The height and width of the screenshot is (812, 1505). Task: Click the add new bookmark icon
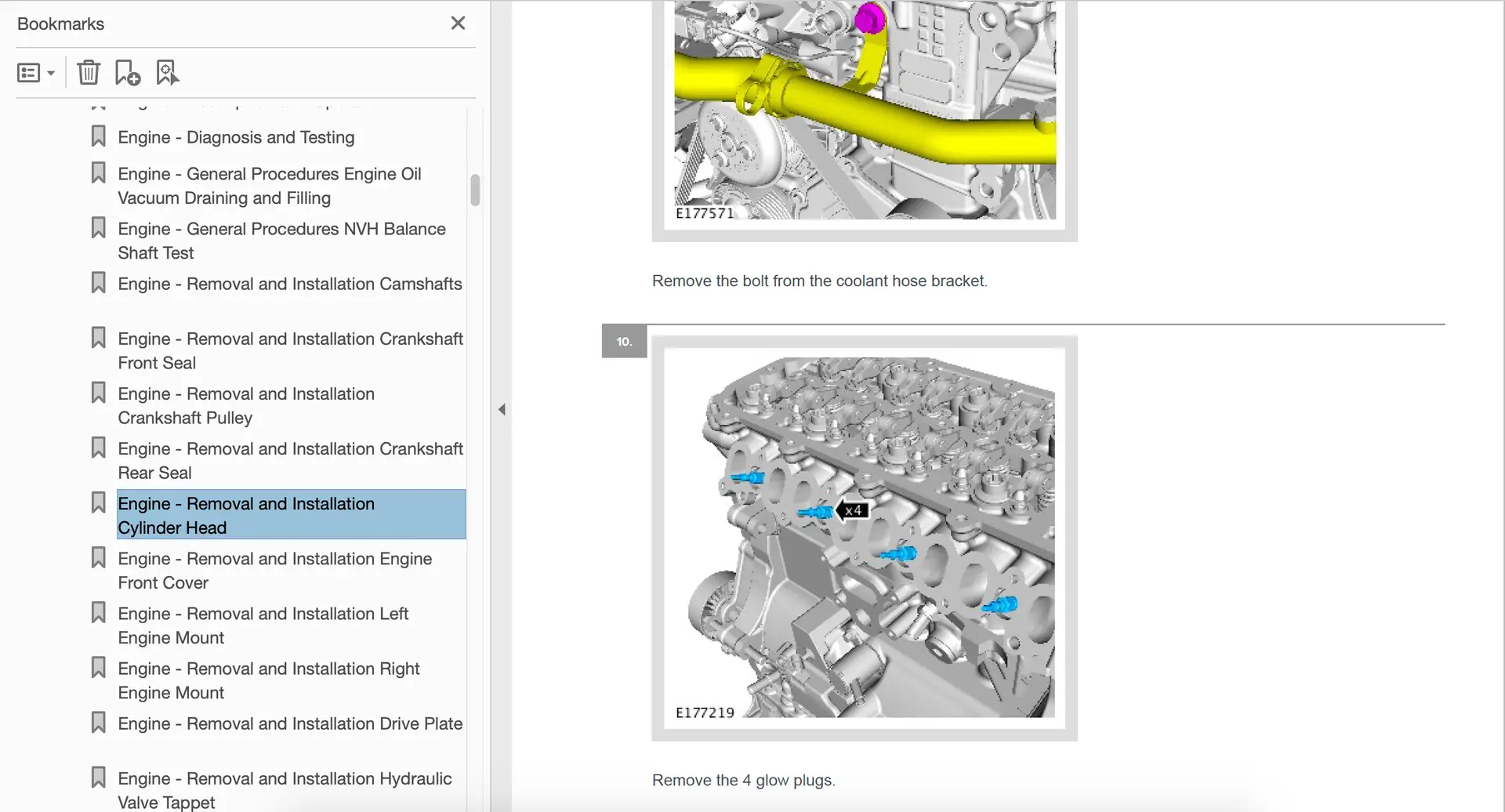pos(127,73)
